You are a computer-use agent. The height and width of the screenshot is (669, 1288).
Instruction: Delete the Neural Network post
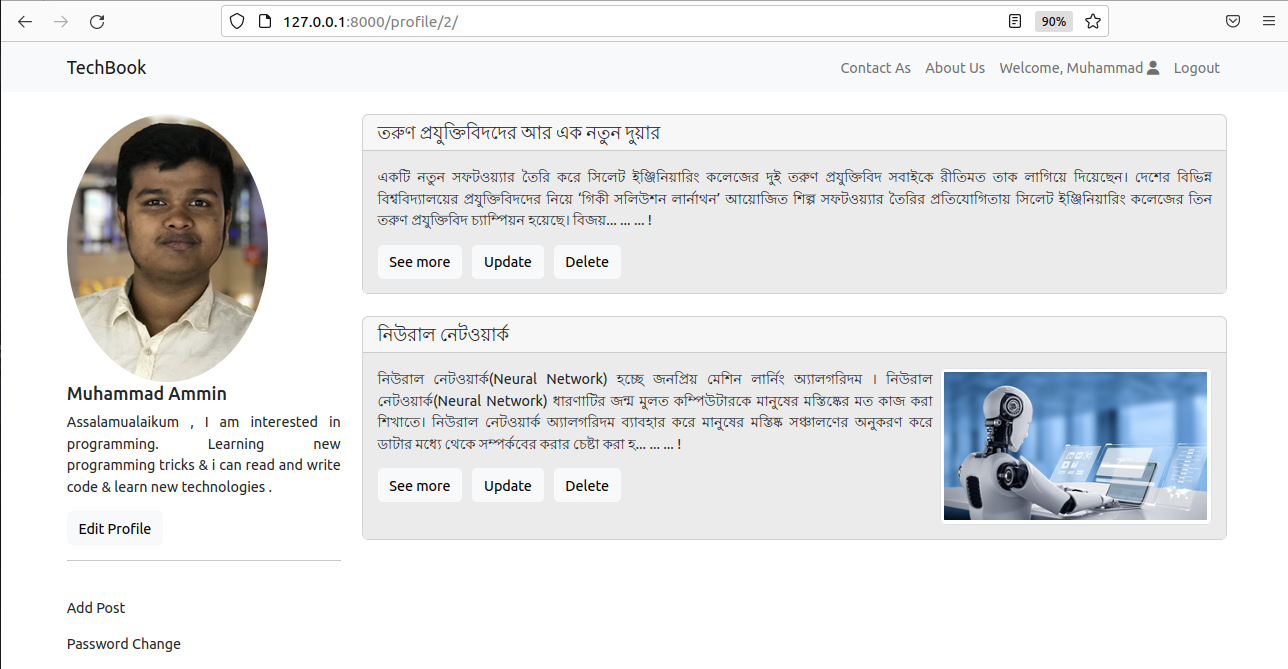[587, 485]
